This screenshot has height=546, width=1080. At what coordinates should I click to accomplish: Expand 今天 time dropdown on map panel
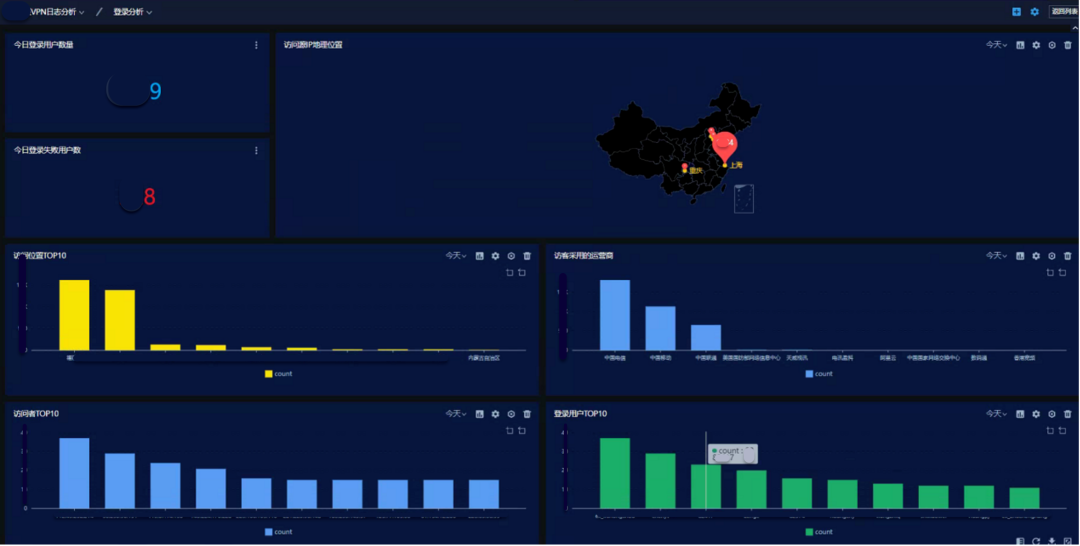996,45
